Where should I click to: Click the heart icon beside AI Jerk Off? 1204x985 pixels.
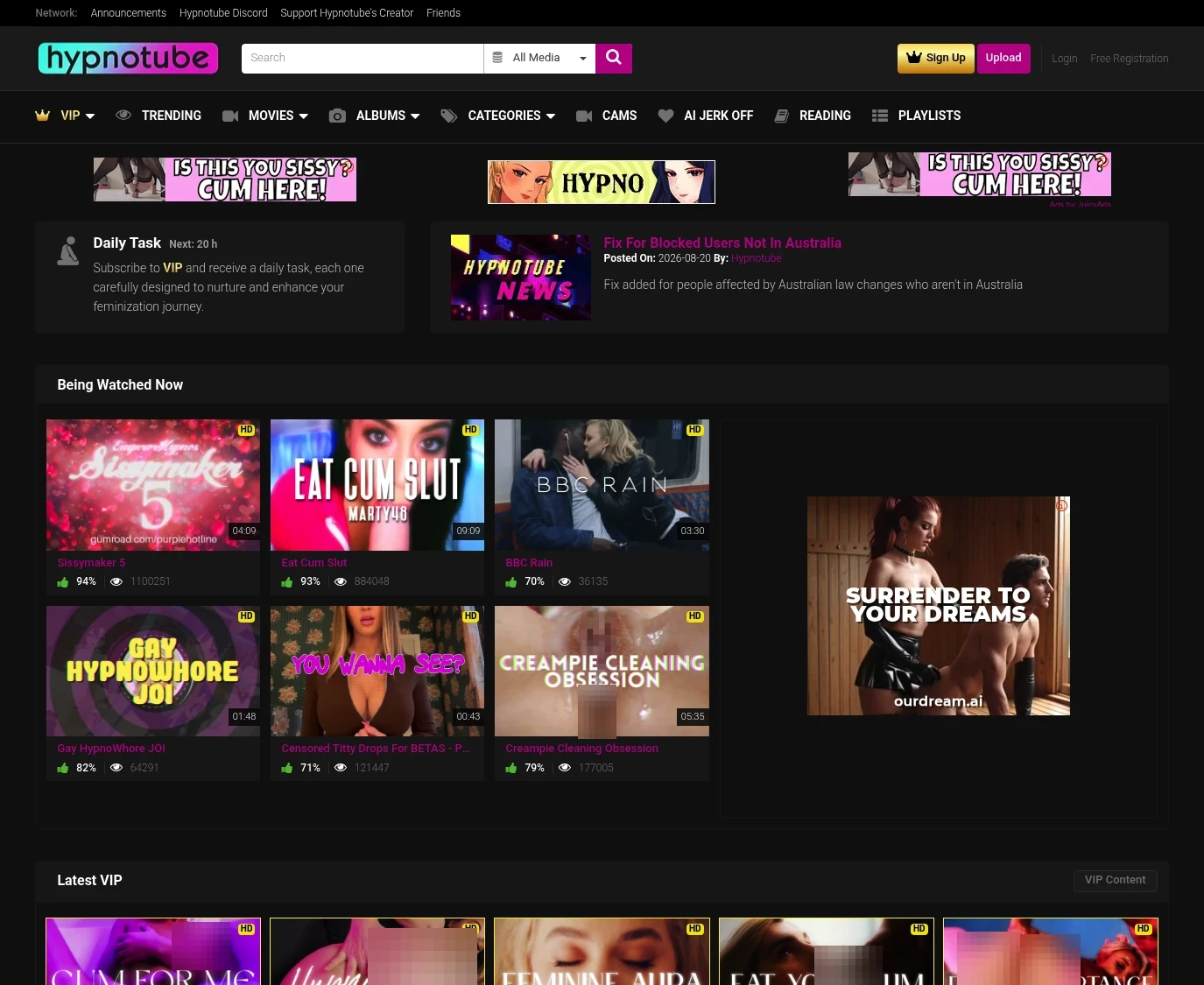[665, 116]
